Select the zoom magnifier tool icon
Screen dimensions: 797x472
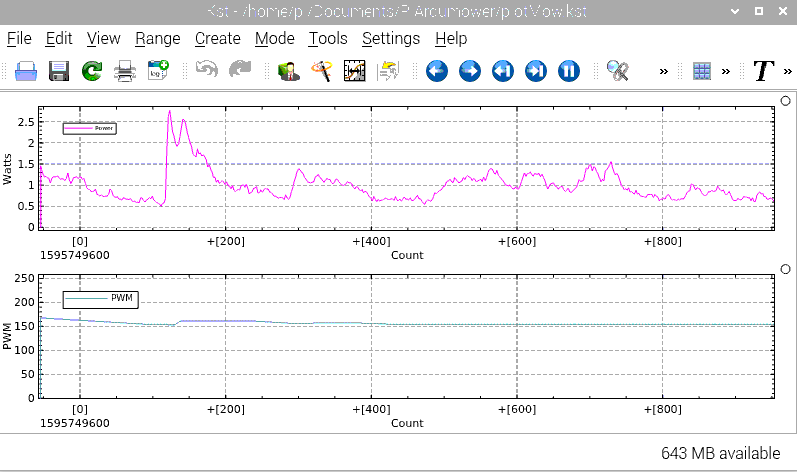[618, 71]
